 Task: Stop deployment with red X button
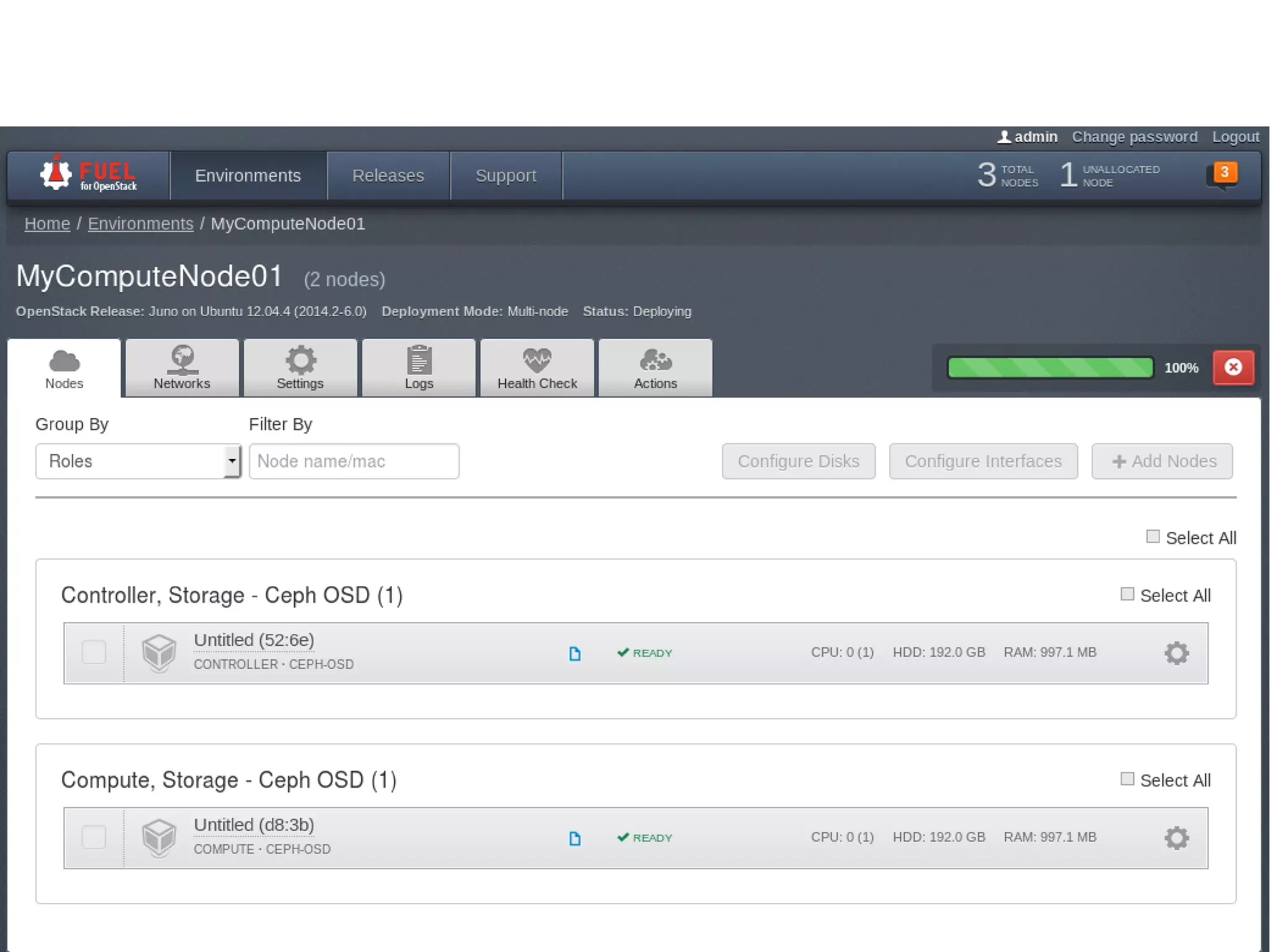click(1233, 367)
